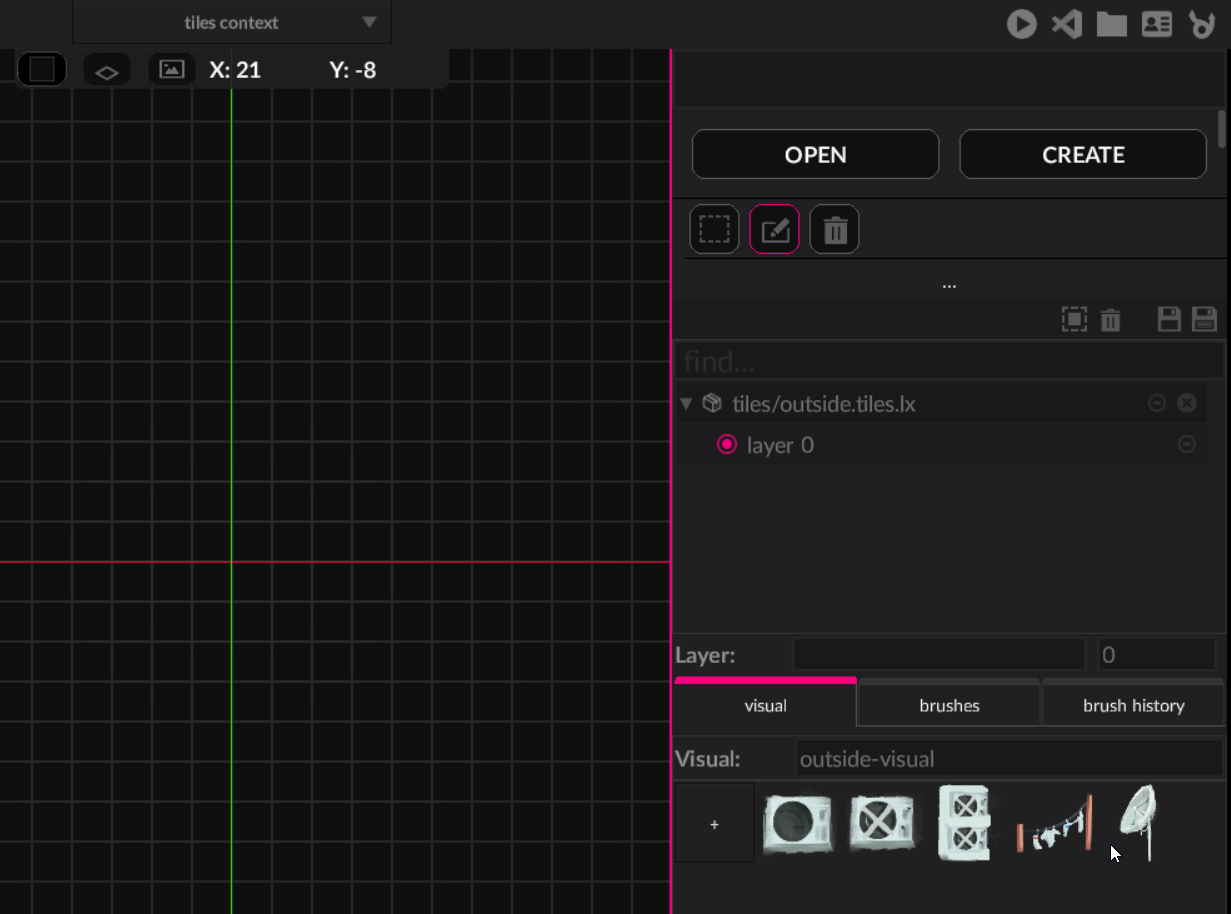The height and width of the screenshot is (914, 1231).
Task: Click the find search field
Action: [x=949, y=361]
